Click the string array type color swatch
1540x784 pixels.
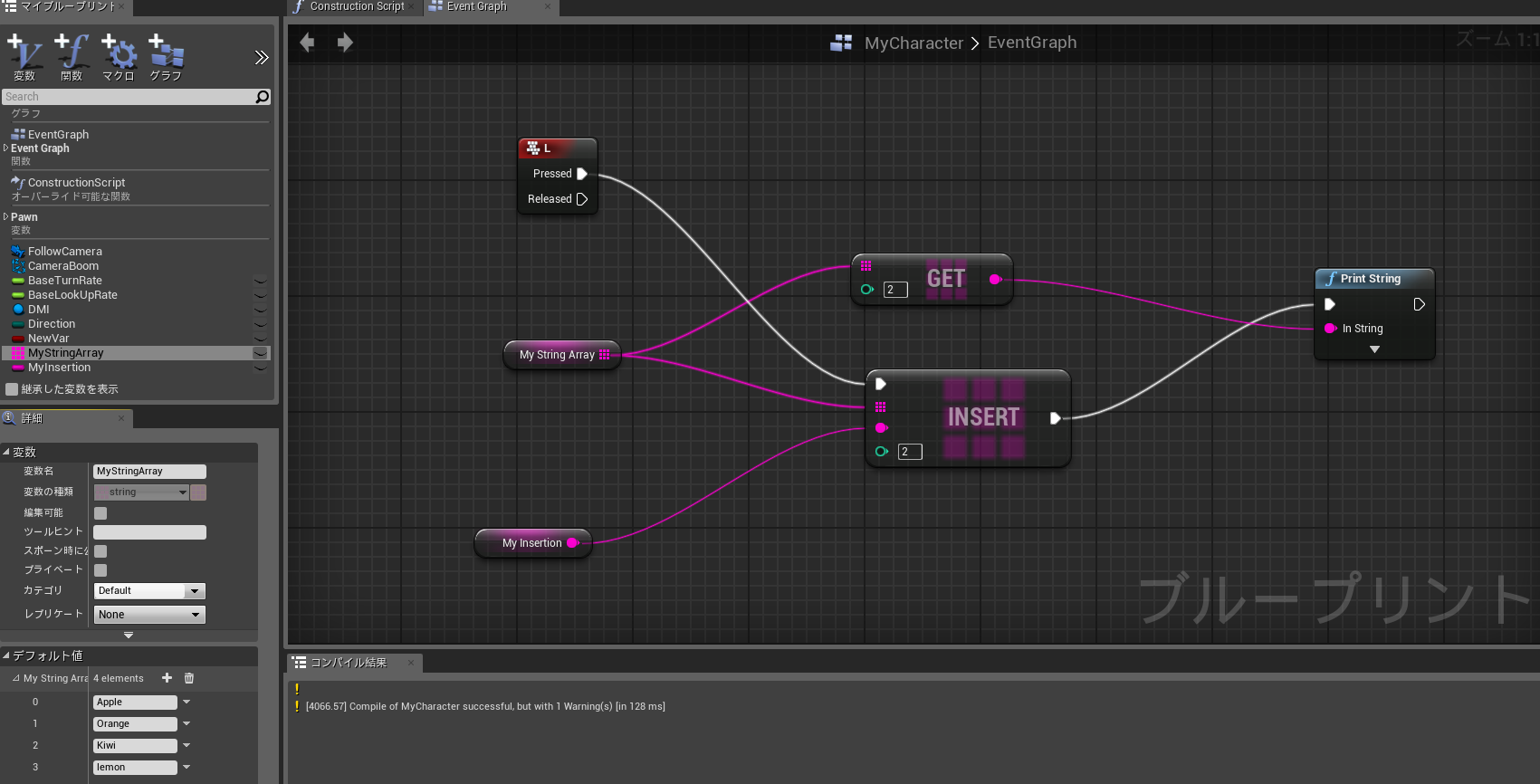click(x=198, y=492)
